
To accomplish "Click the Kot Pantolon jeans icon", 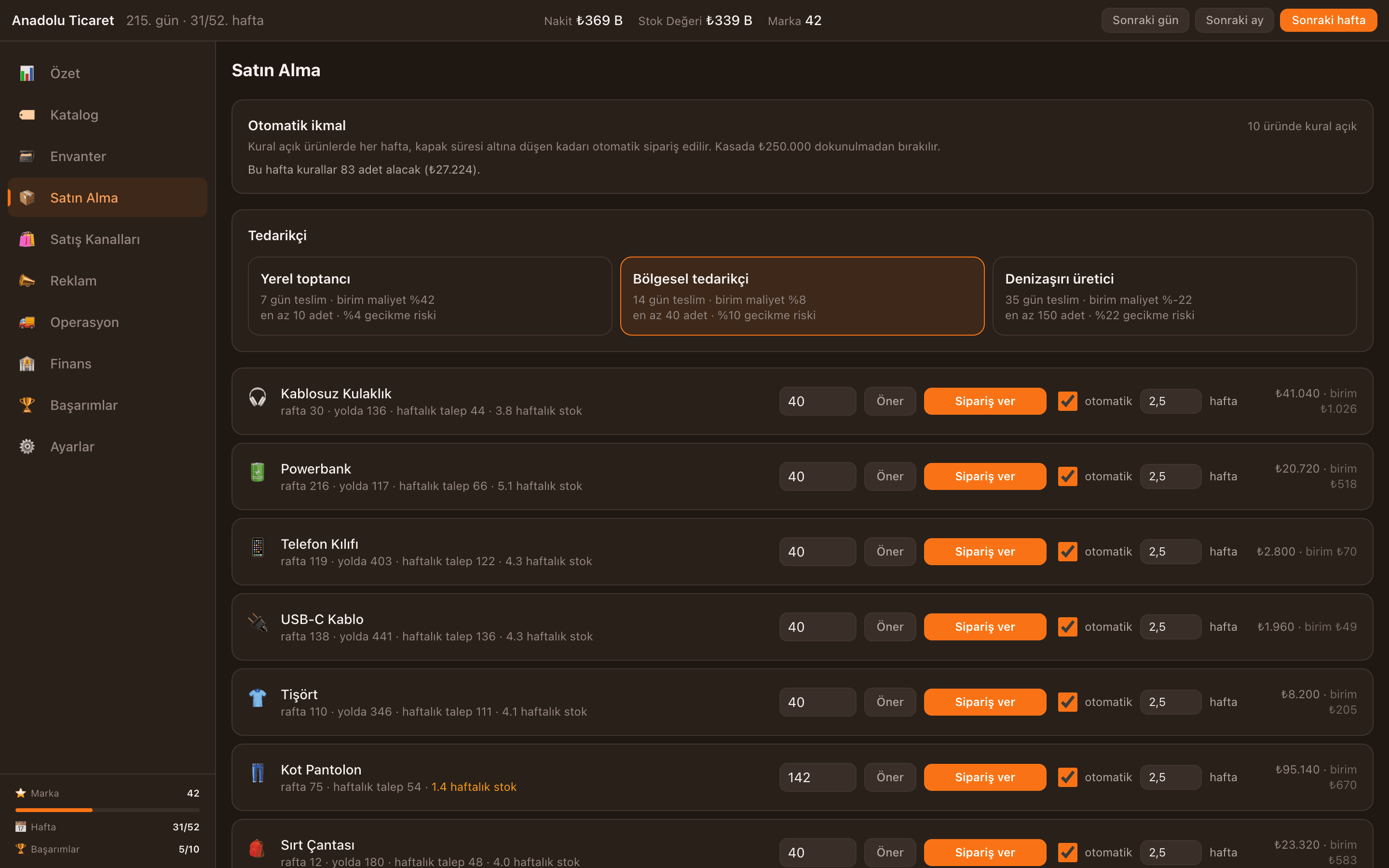I will [258, 773].
